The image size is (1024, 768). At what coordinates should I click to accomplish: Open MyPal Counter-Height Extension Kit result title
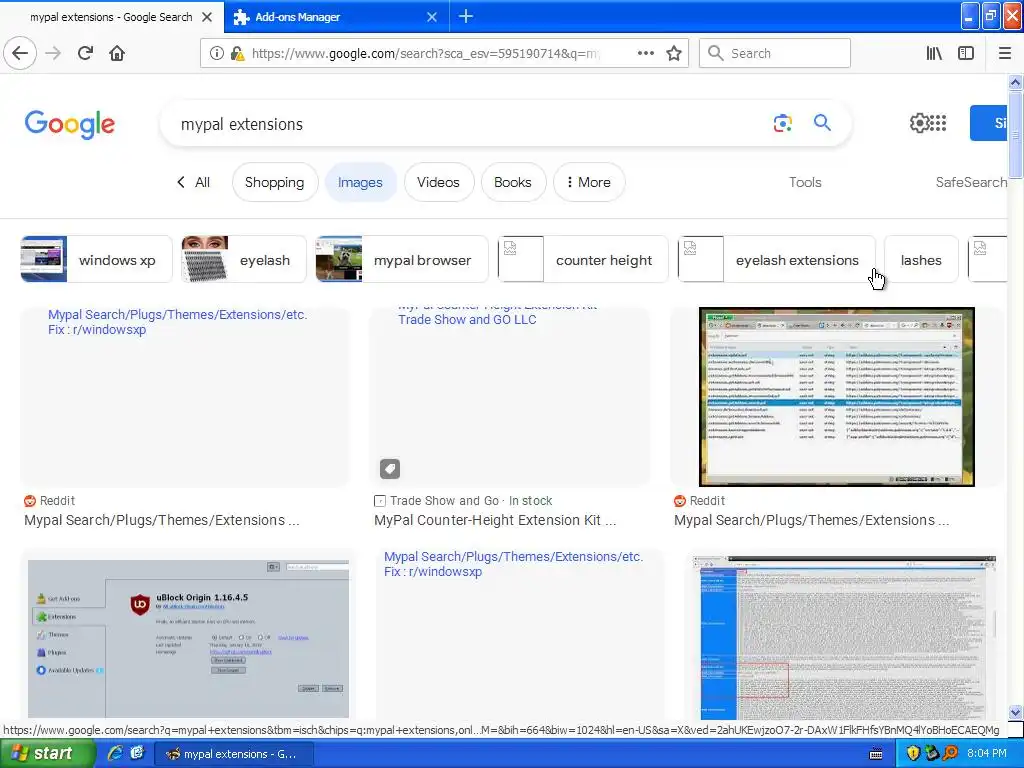click(x=494, y=520)
